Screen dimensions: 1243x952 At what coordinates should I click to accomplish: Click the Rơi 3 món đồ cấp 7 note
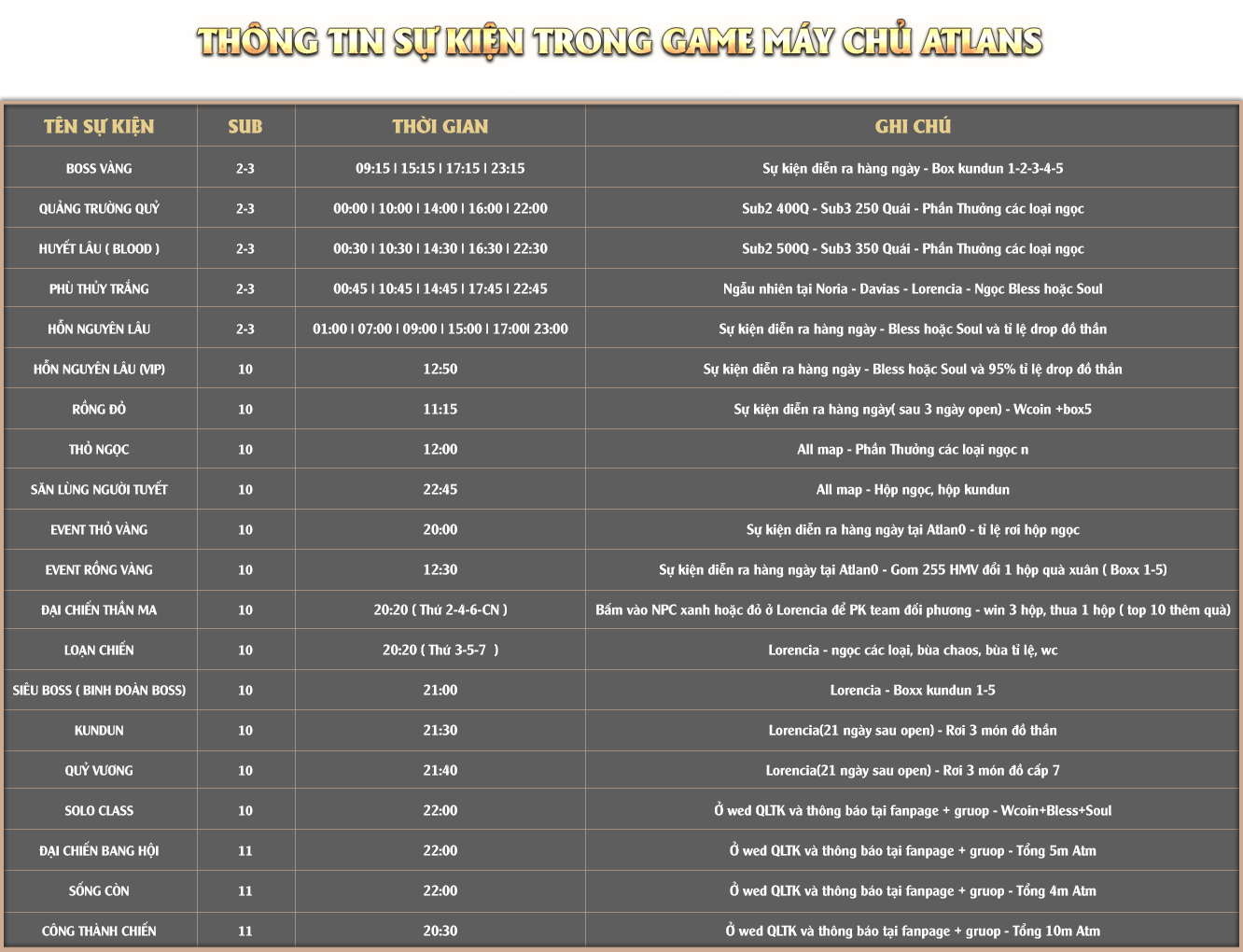[x=913, y=771]
